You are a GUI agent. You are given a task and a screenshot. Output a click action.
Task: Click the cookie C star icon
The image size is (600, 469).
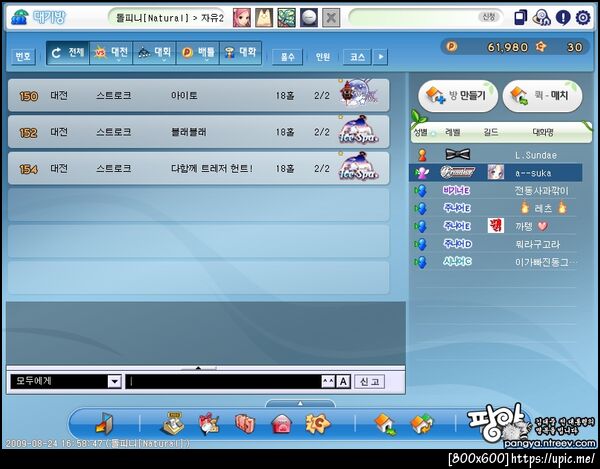[x=318, y=423]
